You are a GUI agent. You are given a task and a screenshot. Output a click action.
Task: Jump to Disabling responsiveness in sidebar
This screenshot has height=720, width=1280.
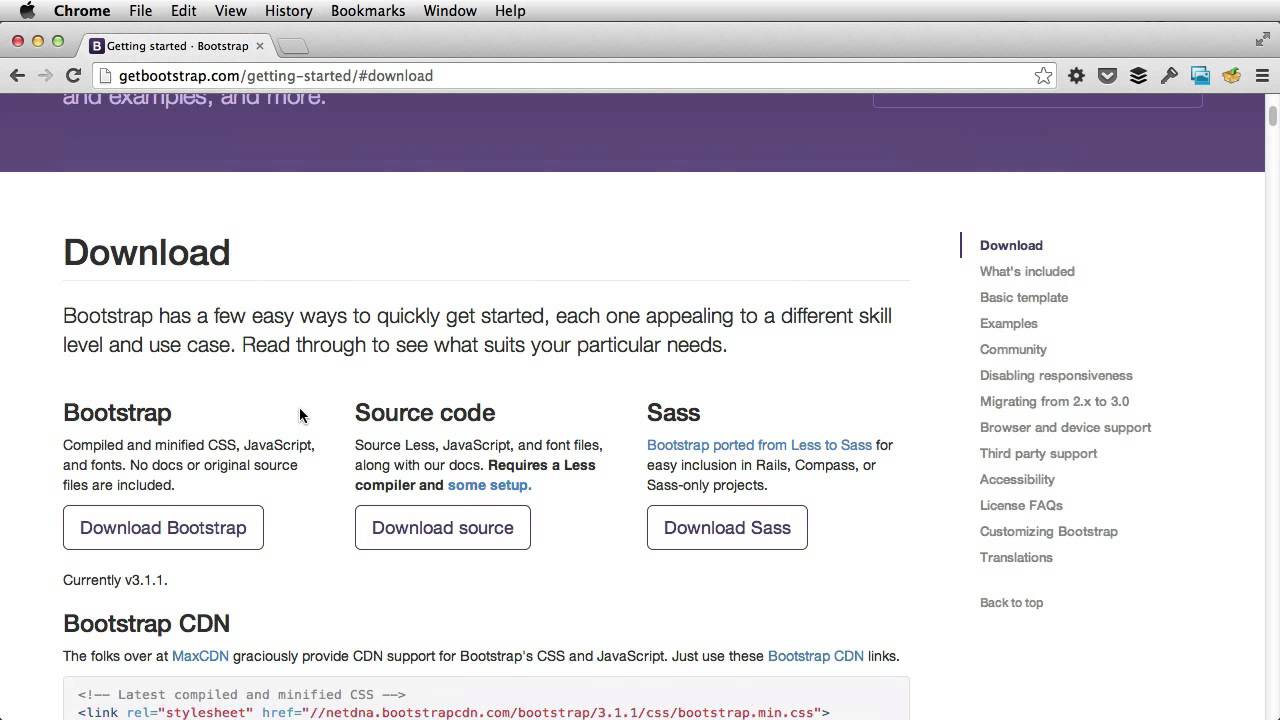click(1056, 375)
